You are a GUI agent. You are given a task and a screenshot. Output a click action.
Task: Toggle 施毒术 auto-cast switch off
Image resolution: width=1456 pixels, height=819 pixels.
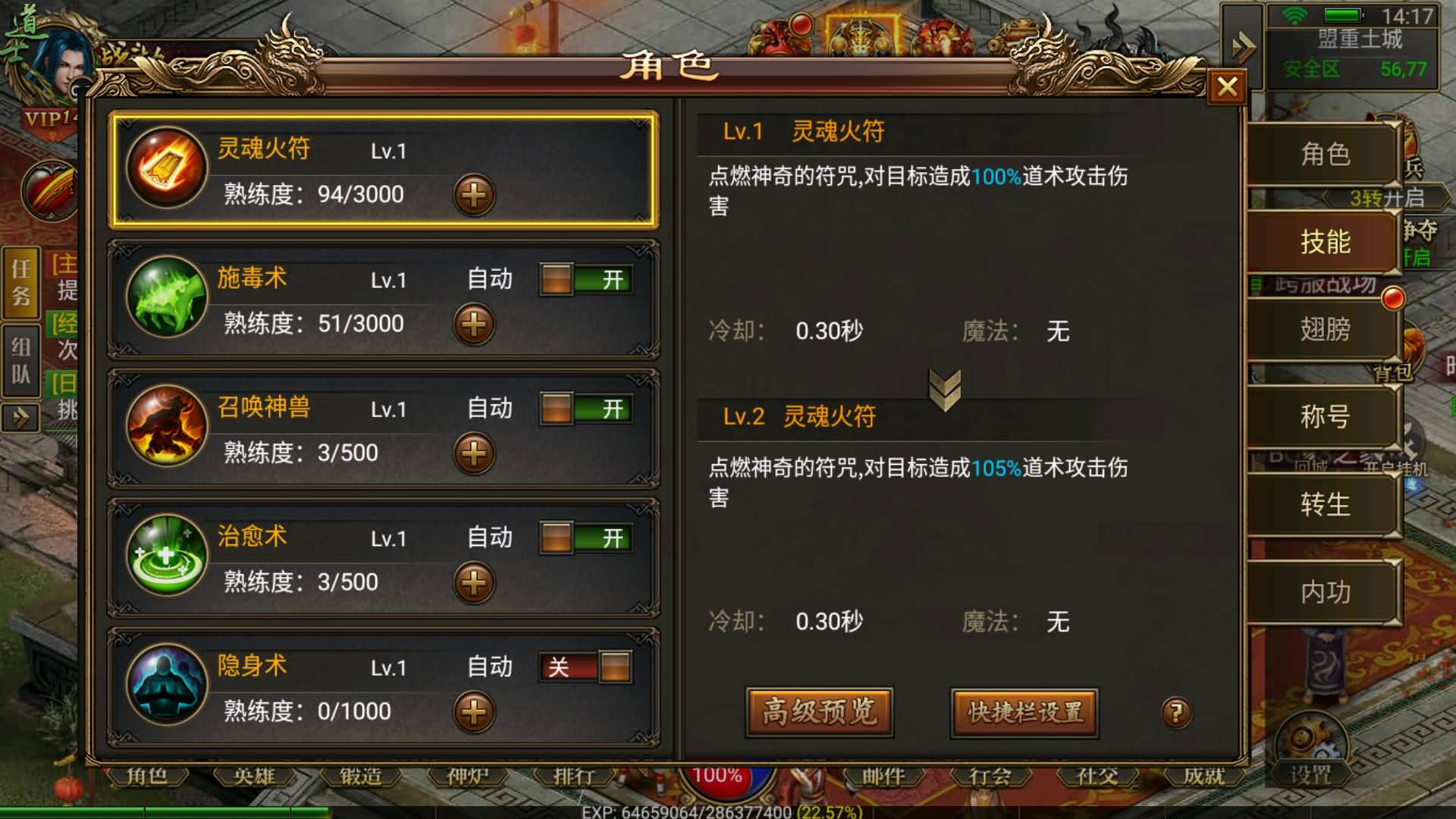585,280
